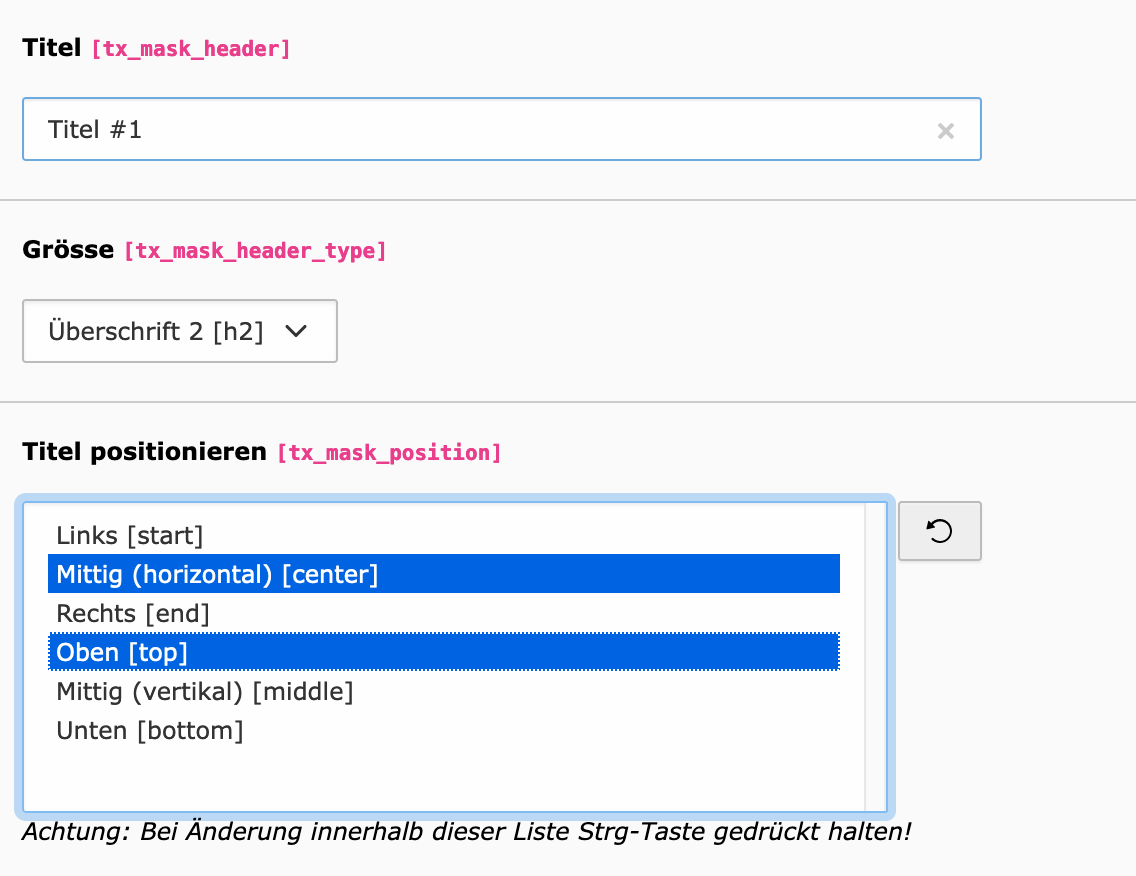Click the Titel positionieren label

tap(144, 452)
